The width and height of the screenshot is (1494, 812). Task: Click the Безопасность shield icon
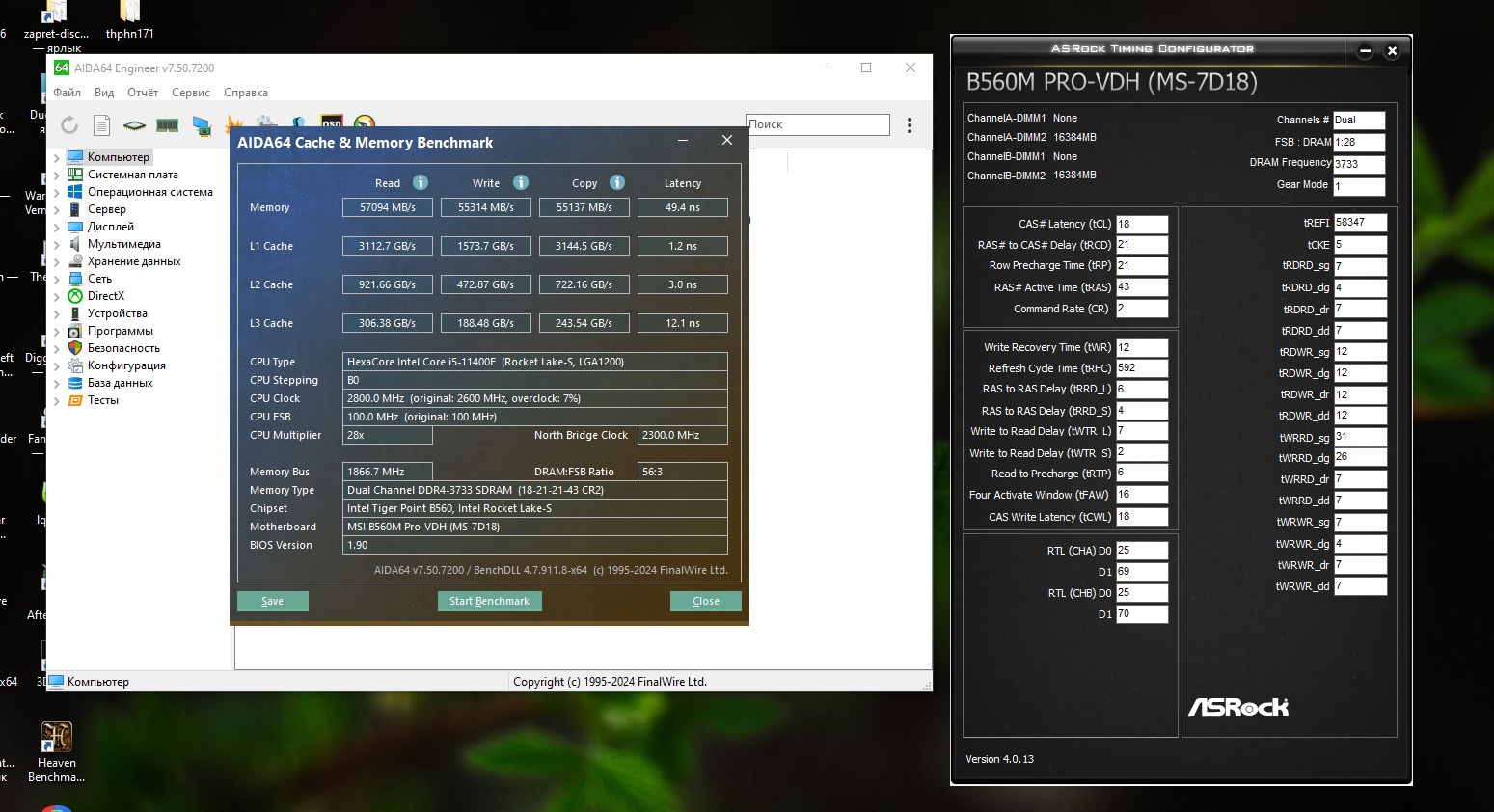pyautogui.click(x=75, y=348)
